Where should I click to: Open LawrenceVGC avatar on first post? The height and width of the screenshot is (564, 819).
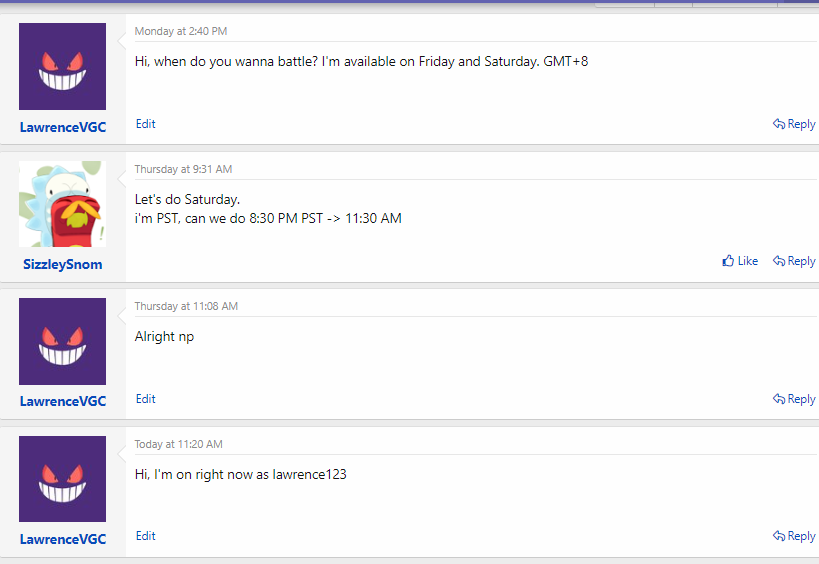coord(62,67)
